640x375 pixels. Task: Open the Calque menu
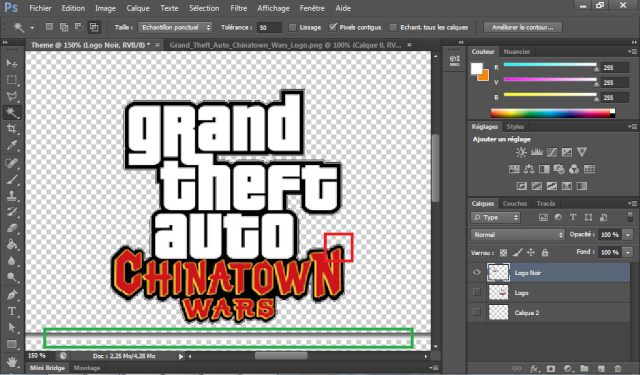[138, 8]
